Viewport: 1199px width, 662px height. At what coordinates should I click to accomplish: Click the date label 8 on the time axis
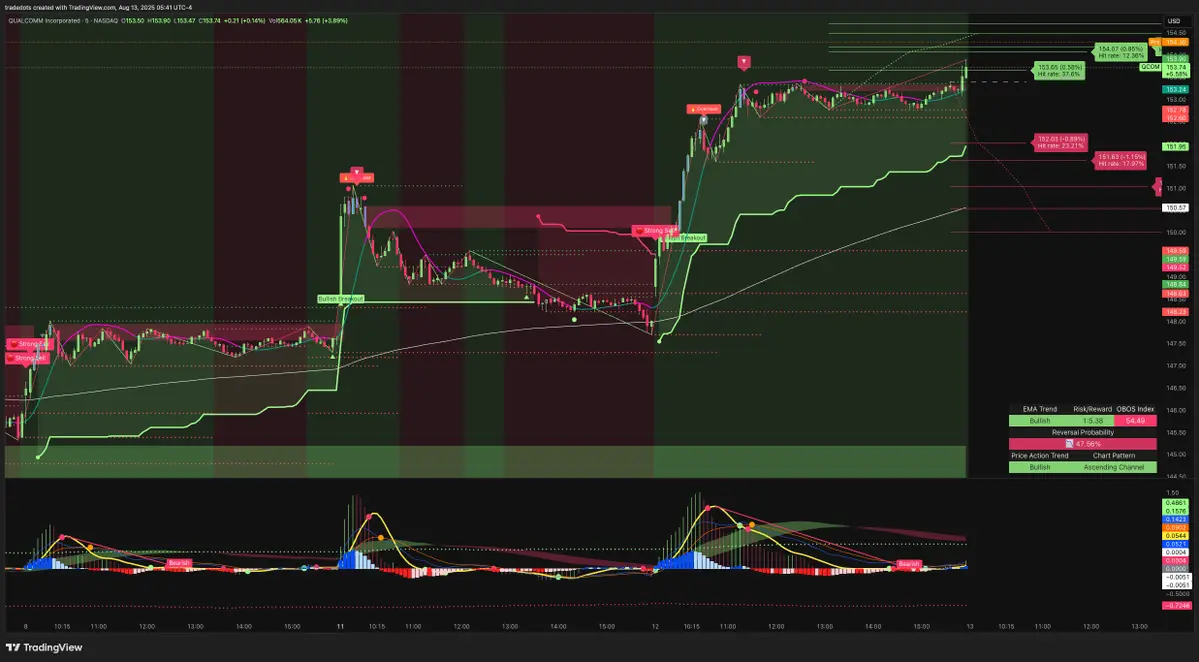pyautogui.click(x=25, y=627)
